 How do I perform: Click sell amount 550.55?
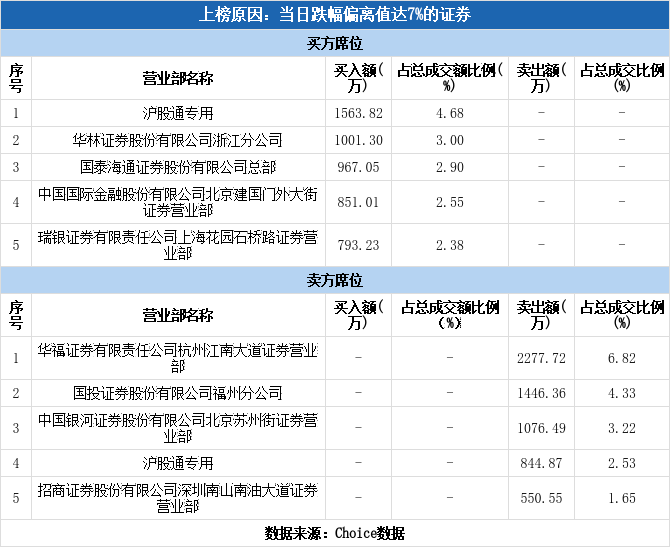click(x=541, y=498)
